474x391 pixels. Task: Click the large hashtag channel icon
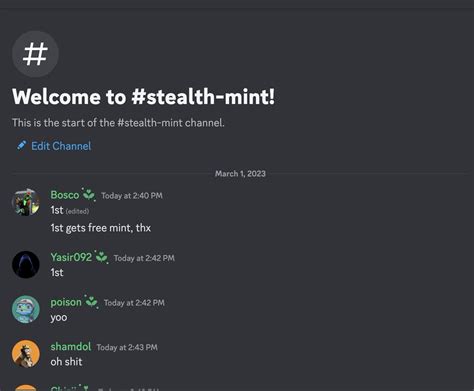35,54
